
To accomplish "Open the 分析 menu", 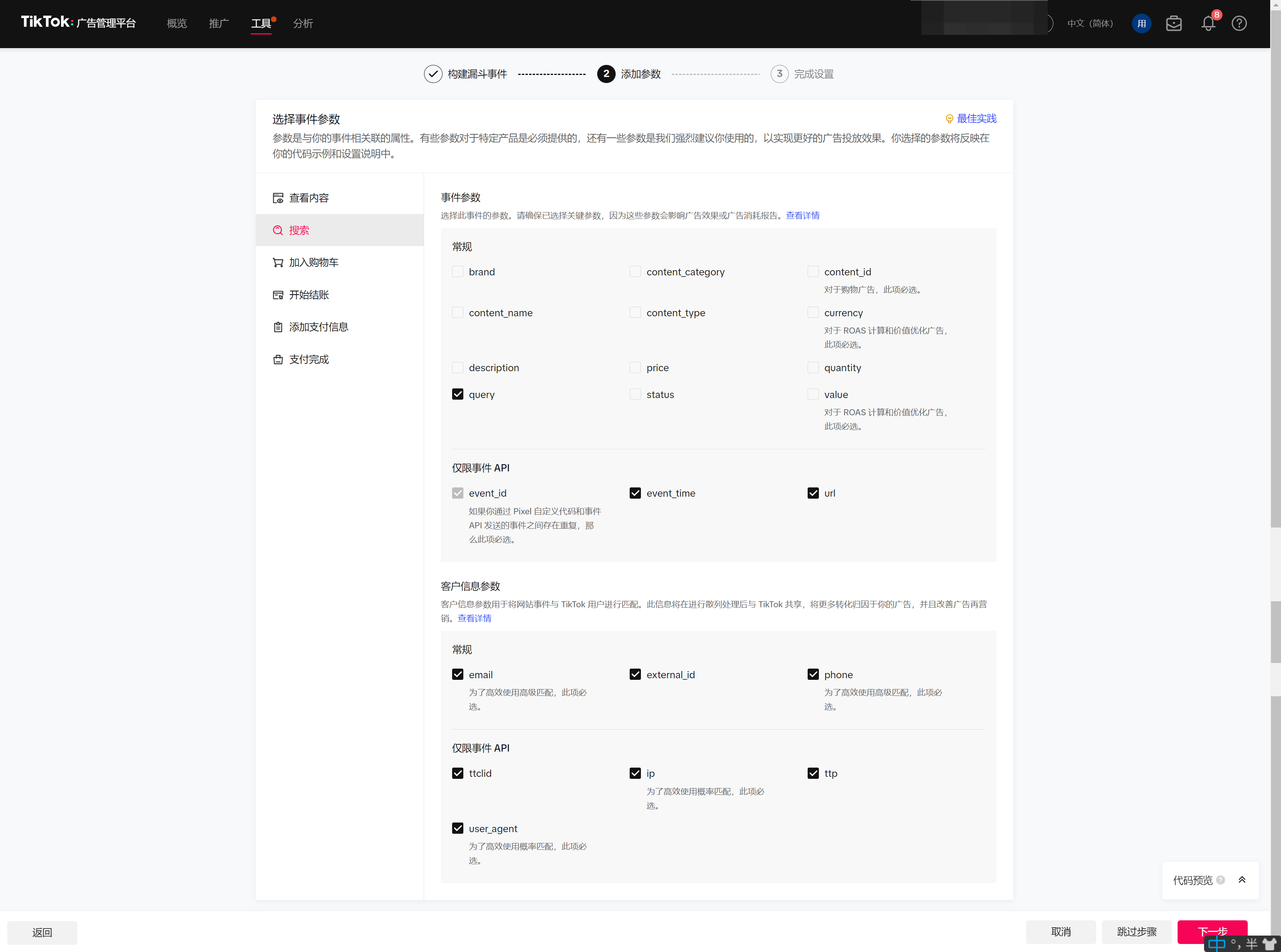I will [x=303, y=24].
